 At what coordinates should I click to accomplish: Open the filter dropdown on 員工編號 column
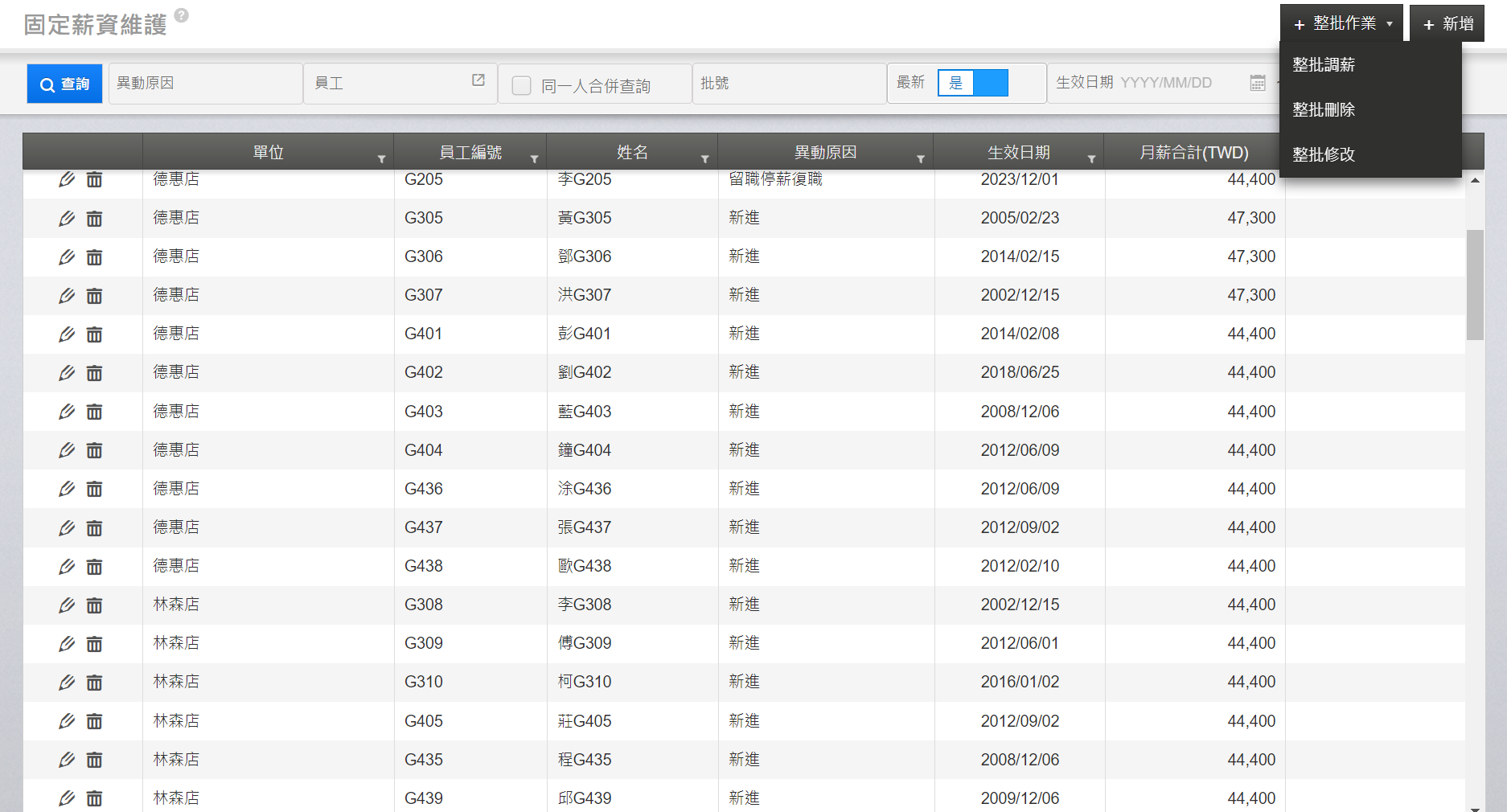[534, 159]
